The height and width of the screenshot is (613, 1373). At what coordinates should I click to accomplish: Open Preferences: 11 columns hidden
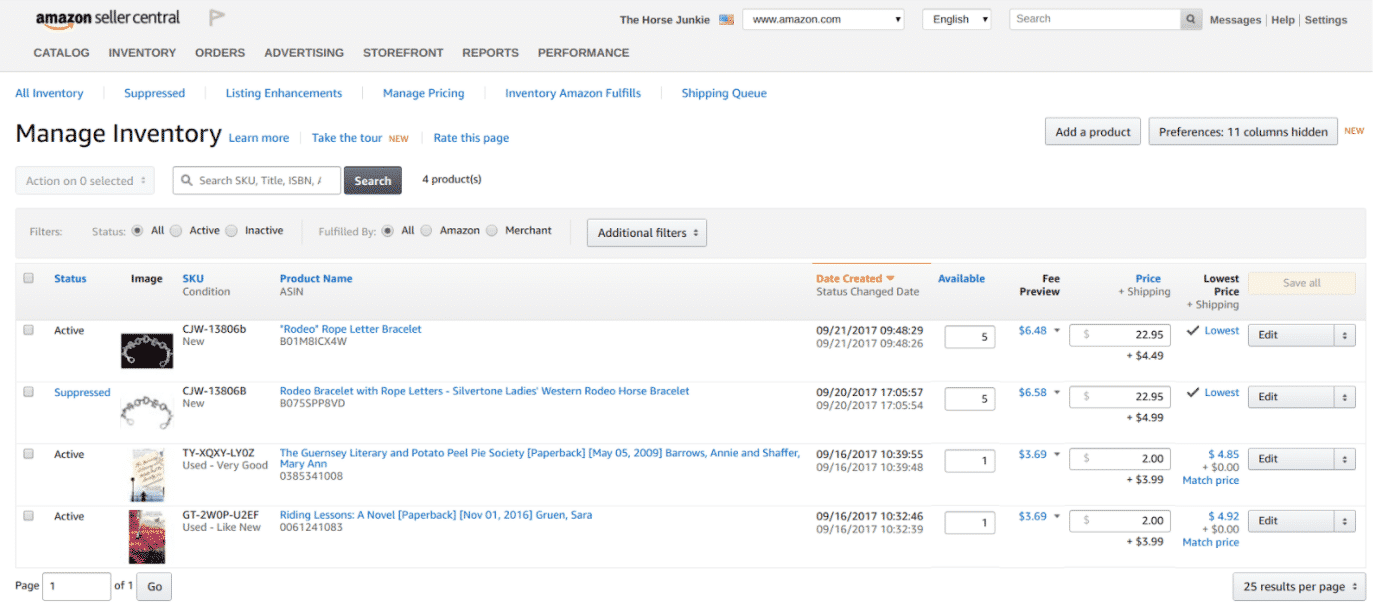(1243, 132)
